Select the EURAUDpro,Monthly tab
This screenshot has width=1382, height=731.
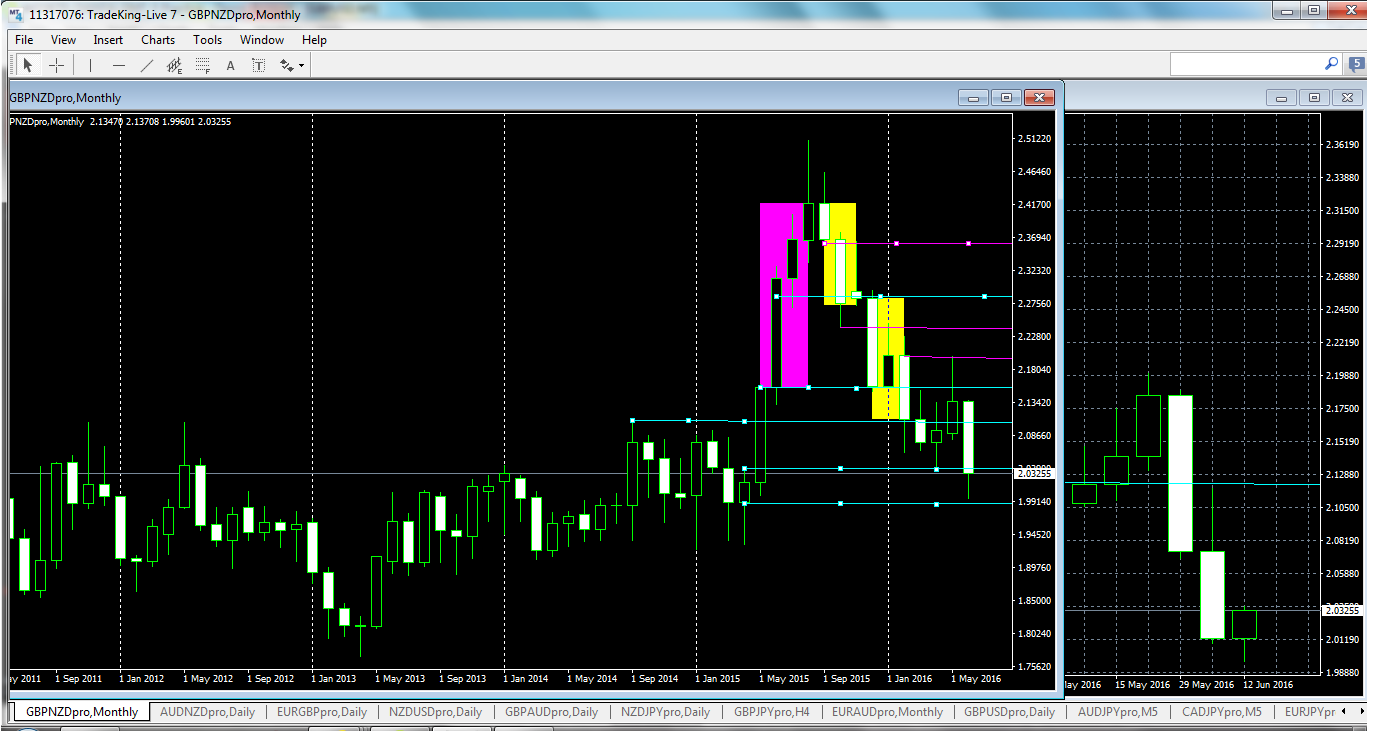pyautogui.click(x=886, y=712)
